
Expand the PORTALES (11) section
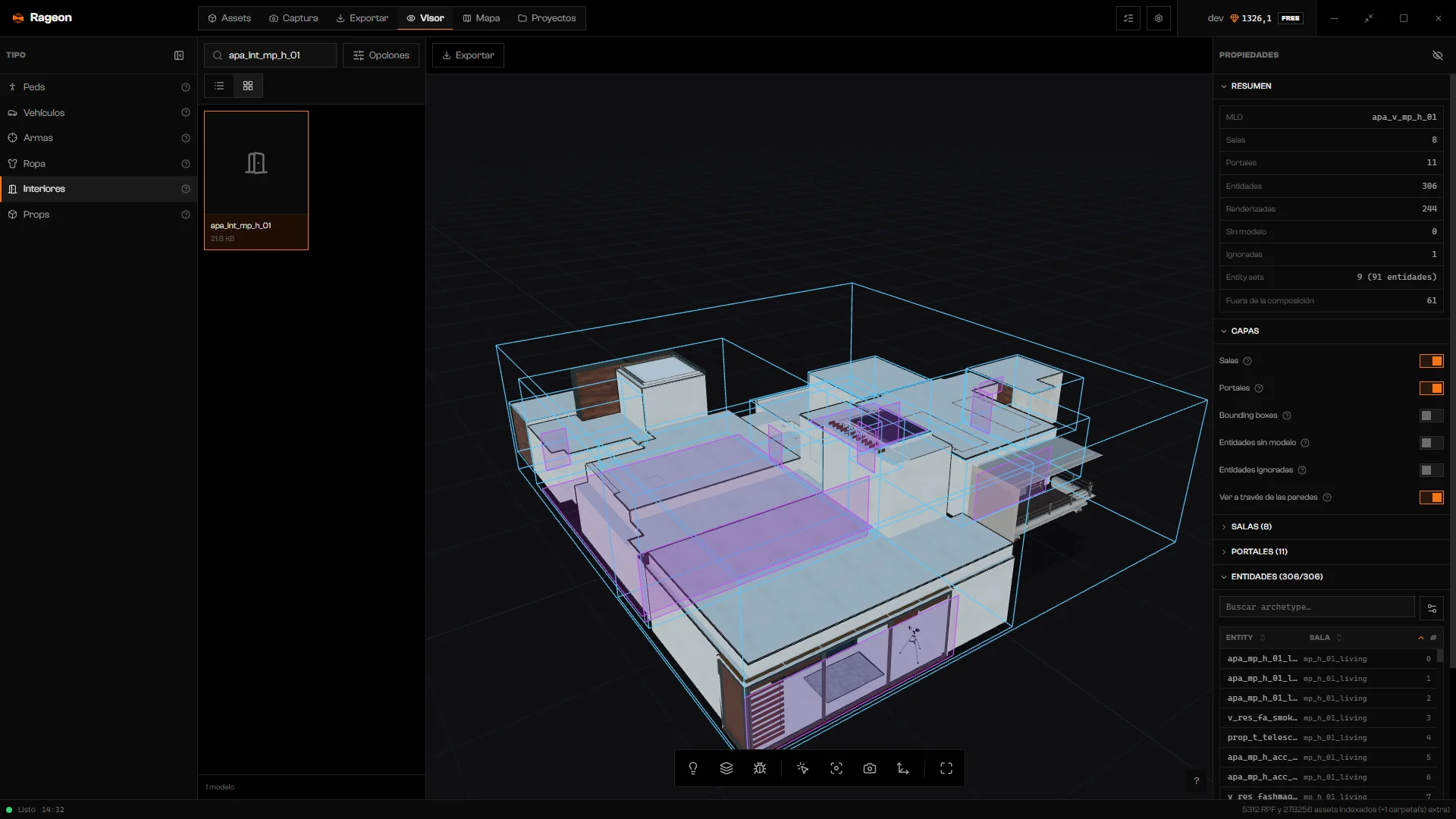[1259, 551]
